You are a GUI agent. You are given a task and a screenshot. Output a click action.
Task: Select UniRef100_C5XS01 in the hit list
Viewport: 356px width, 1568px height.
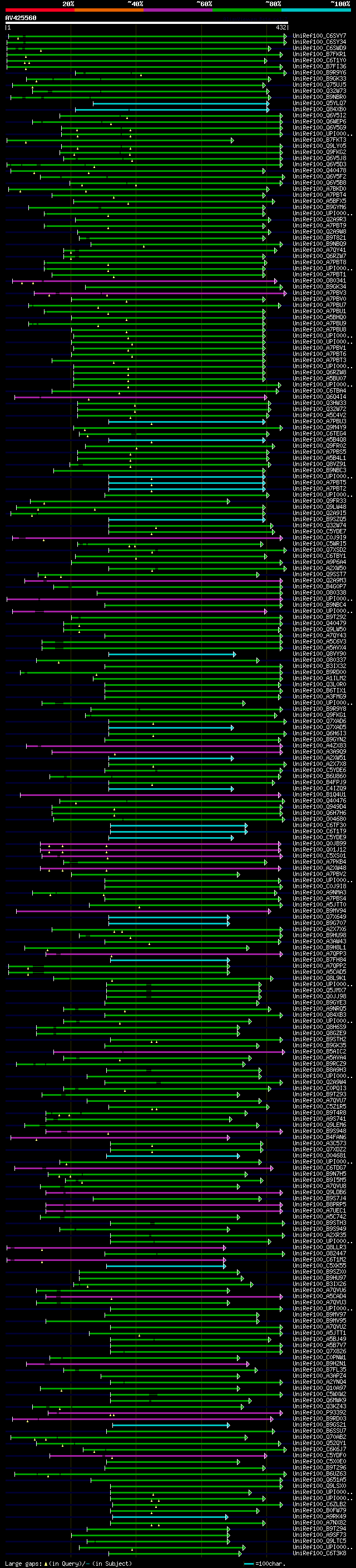319,856
